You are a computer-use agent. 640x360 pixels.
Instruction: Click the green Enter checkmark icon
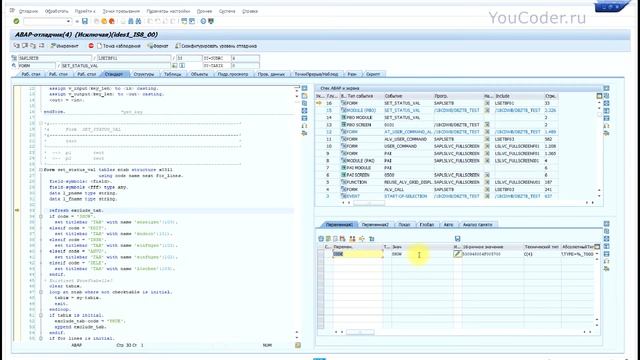pos(16,21)
